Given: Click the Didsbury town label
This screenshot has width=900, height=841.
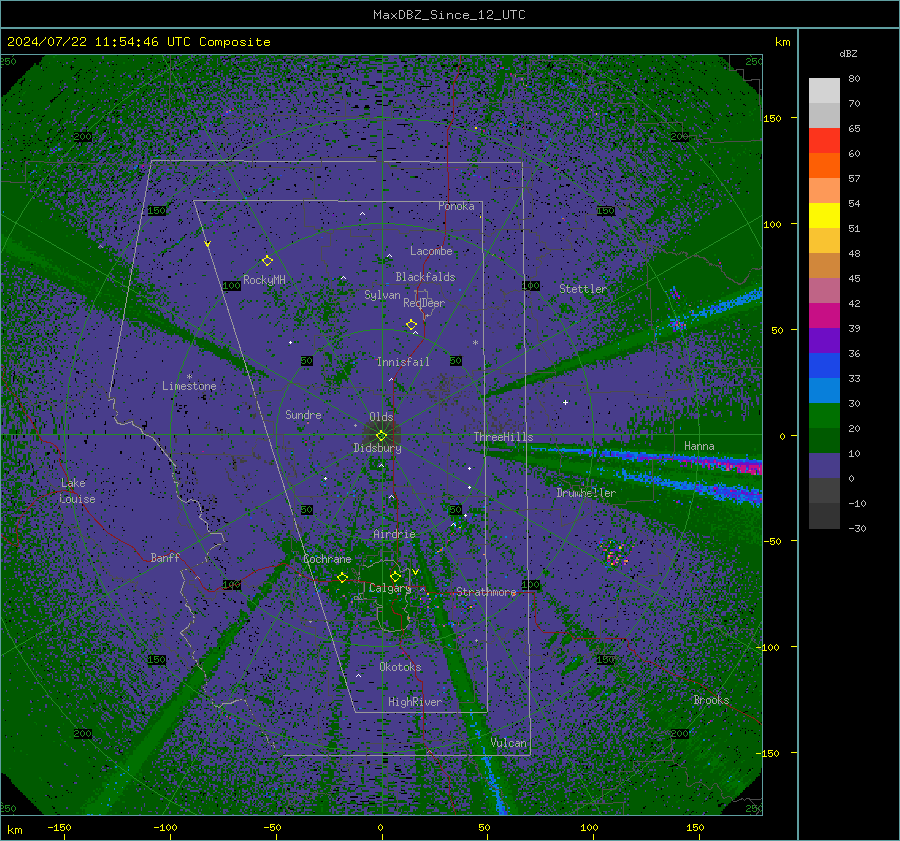Looking at the screenshot, I should pyautogui.click(x=377, y=448).
